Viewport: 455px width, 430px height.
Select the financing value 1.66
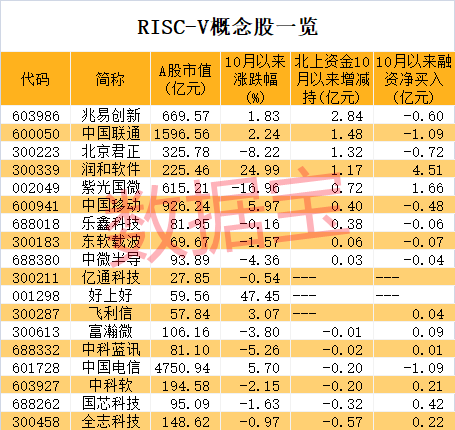pyautogui.click(x=428, y=188)
